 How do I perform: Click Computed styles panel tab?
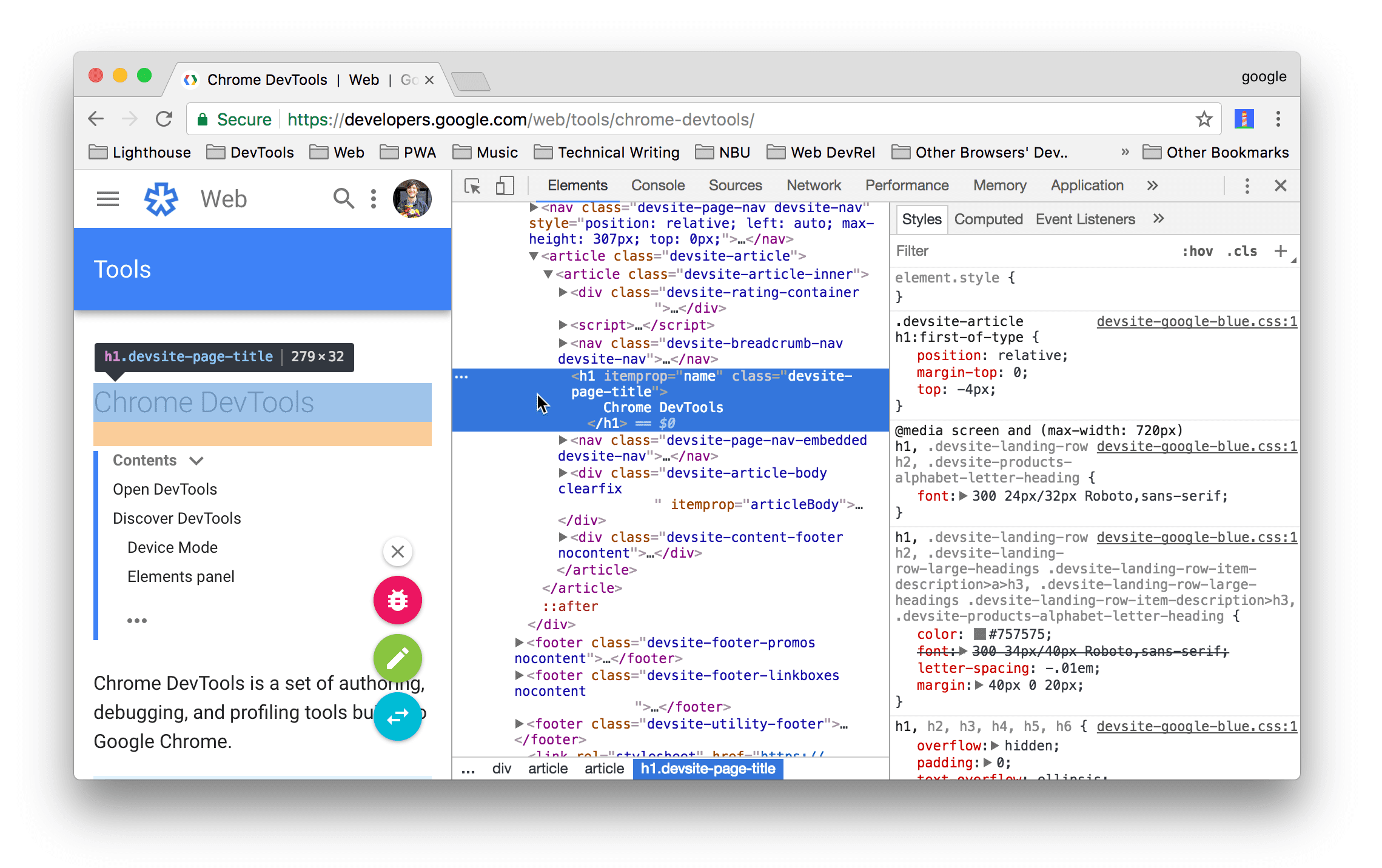pyautogui.click(x=988, y=219)
